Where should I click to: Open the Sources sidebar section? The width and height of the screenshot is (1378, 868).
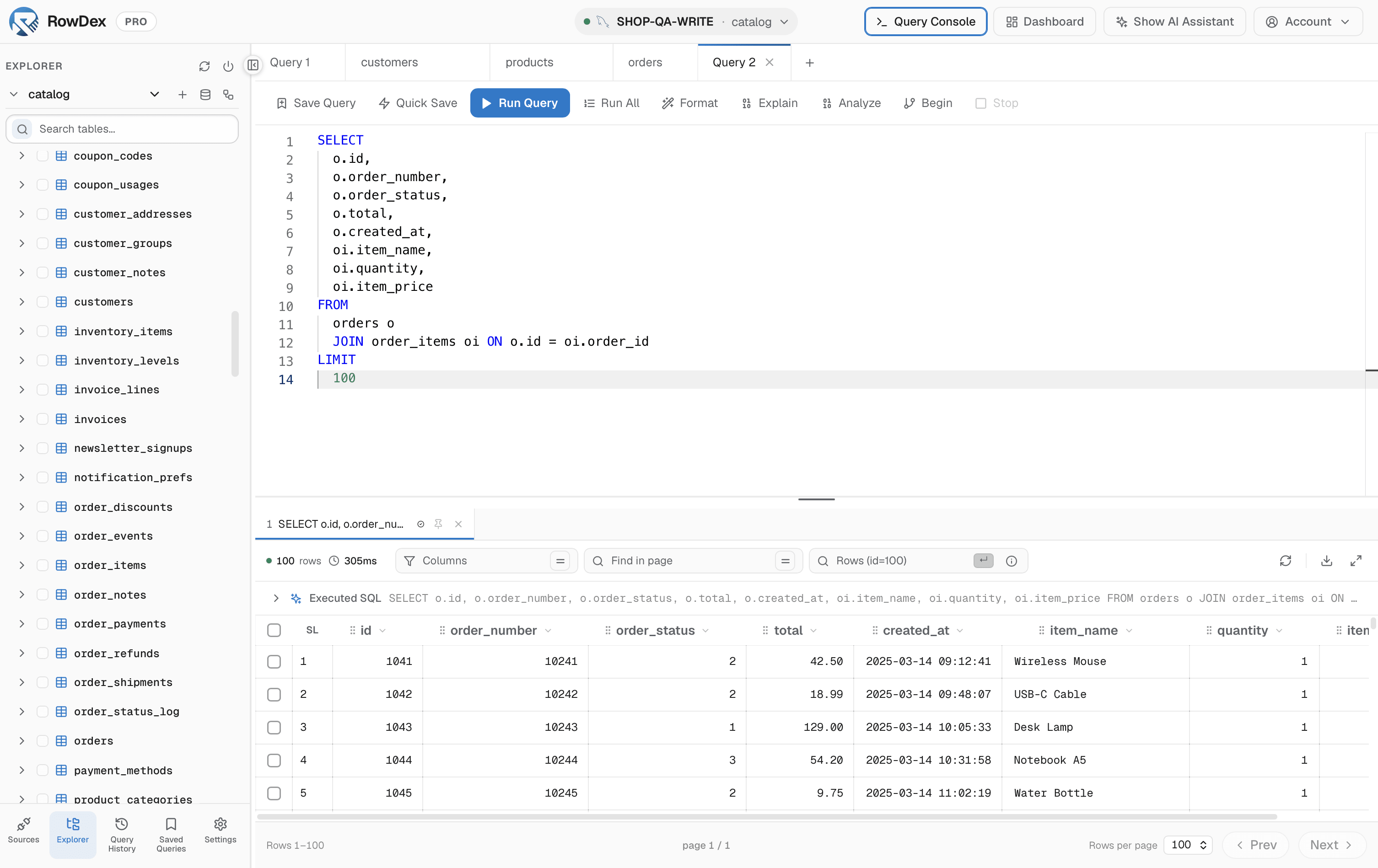(x=23, y=830)
